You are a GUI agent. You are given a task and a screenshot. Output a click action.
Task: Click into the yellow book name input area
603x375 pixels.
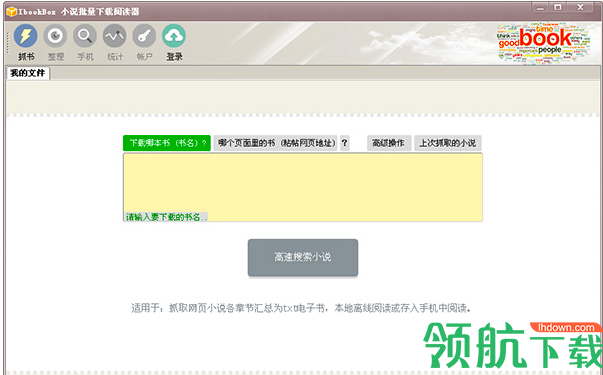[303, 187]
